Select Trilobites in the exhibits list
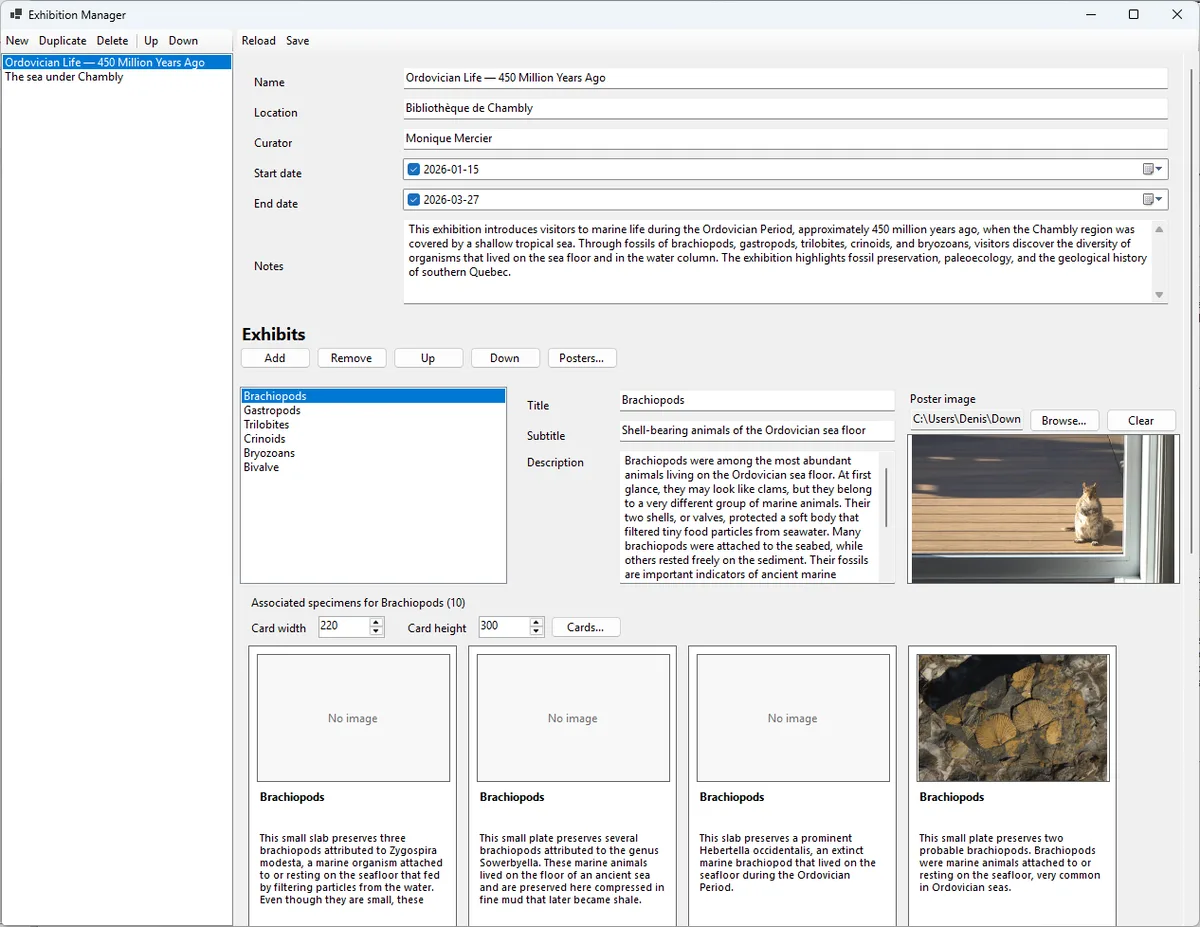 coord(373,425)
